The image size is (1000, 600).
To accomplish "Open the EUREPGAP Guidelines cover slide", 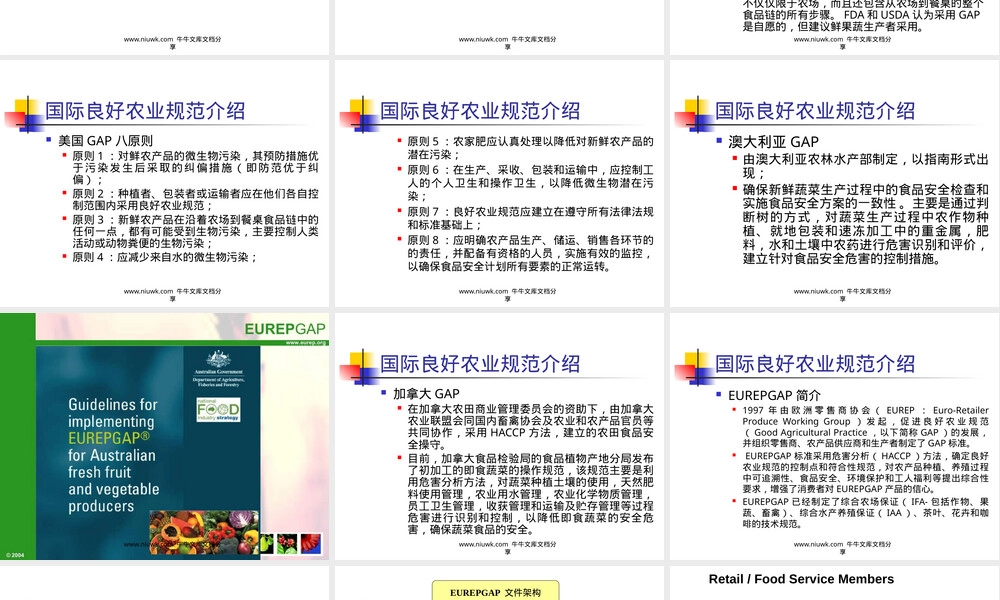I will pyautogui.click(x=165, y=436).
